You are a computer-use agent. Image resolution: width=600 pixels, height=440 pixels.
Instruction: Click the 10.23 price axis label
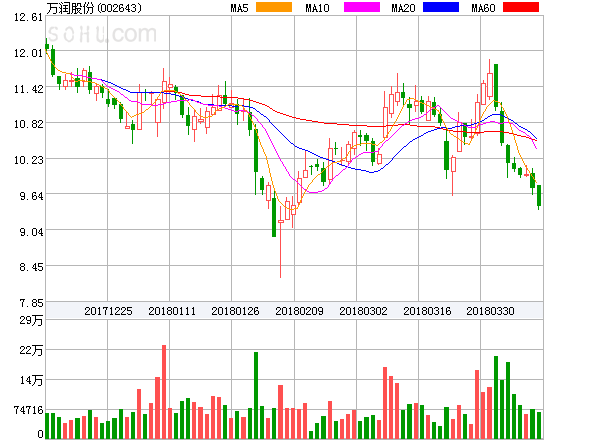(x=28, y=160)
